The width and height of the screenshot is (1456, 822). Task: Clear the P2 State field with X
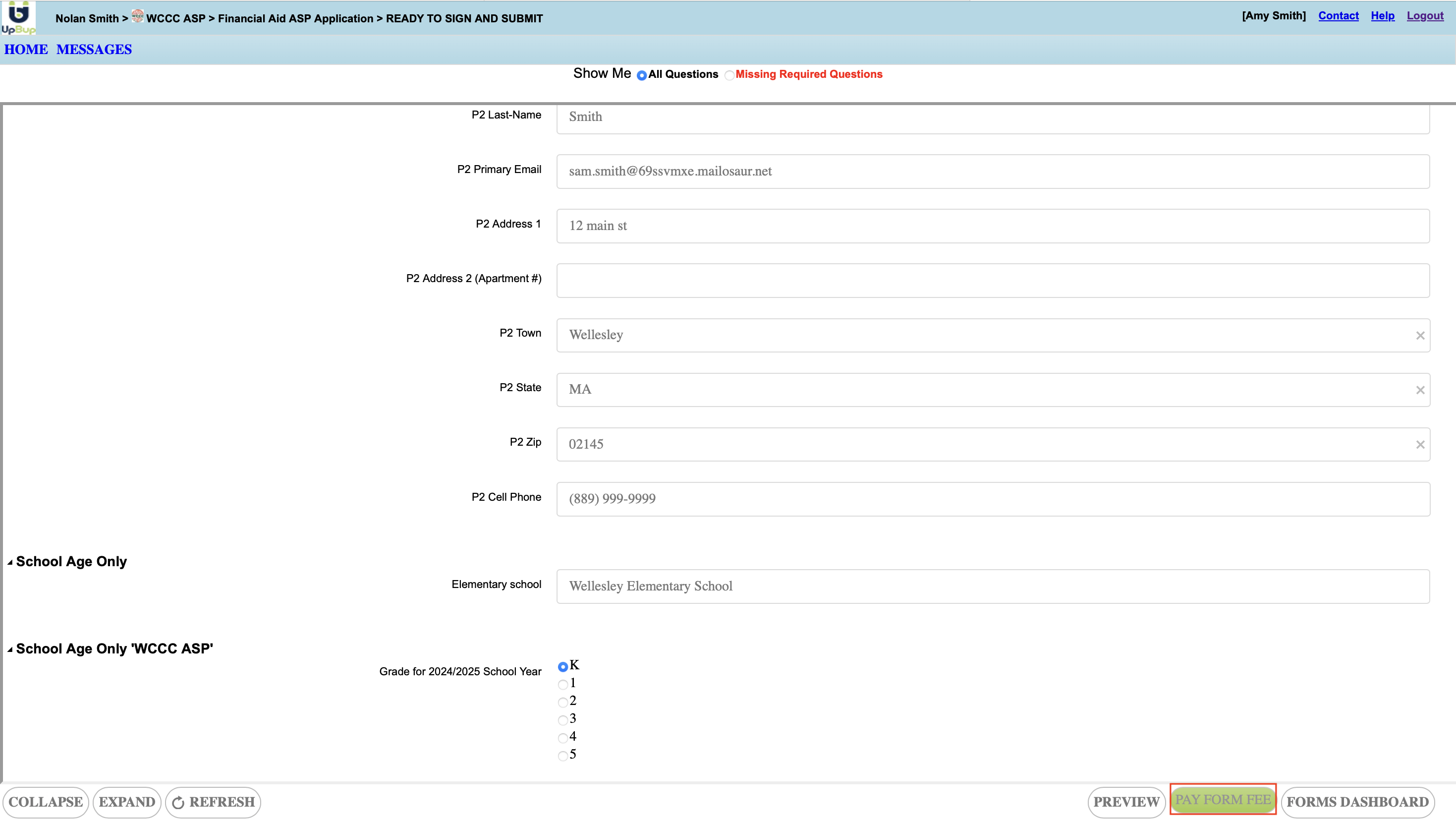1420,390
